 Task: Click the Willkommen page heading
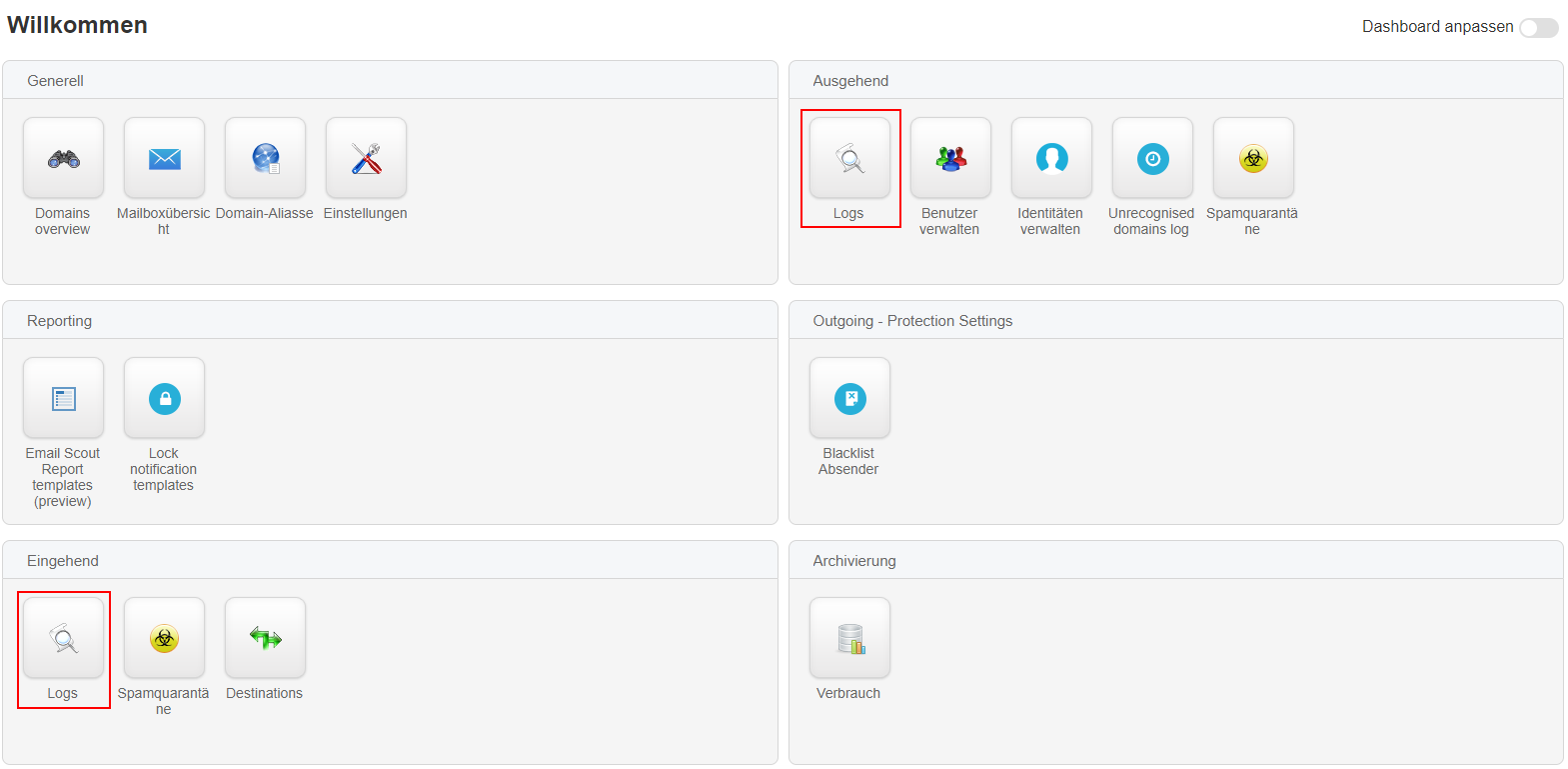click(77, 25)
